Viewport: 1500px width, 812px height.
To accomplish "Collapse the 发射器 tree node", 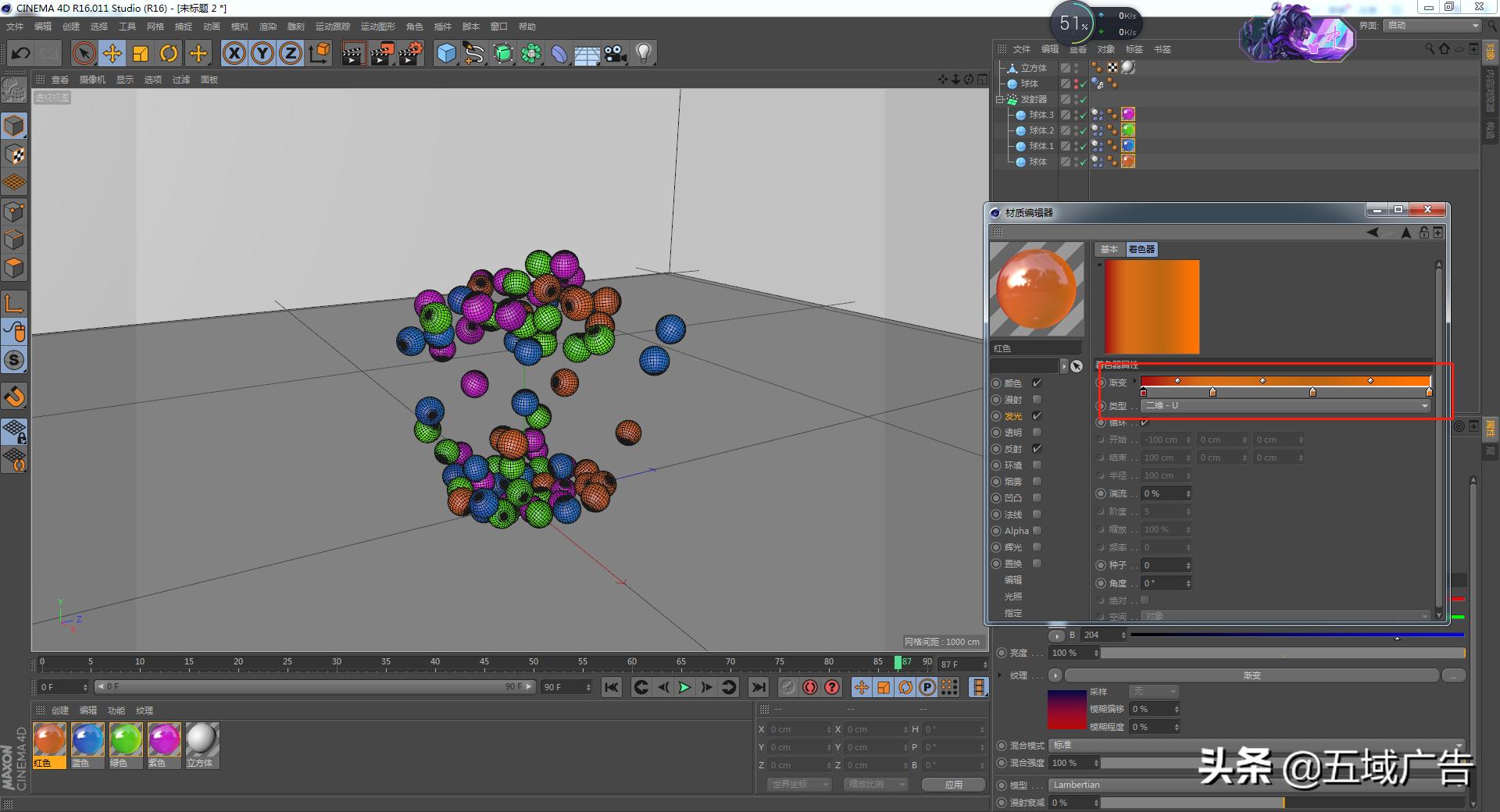I will click(1000, 100).
